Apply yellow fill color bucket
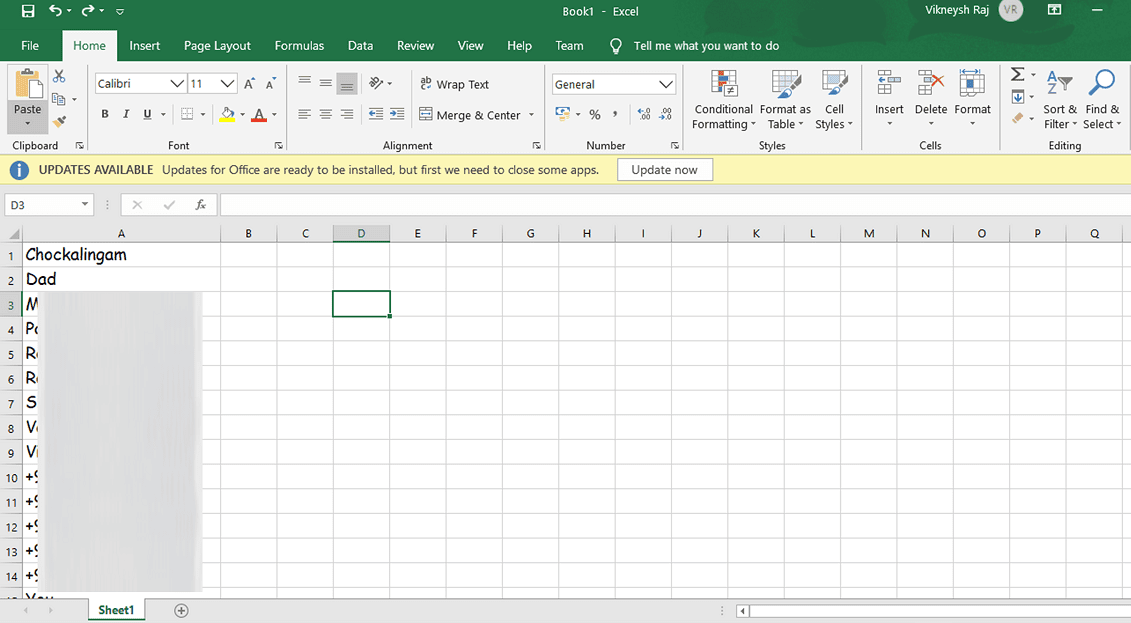 [x=227, y=114]
